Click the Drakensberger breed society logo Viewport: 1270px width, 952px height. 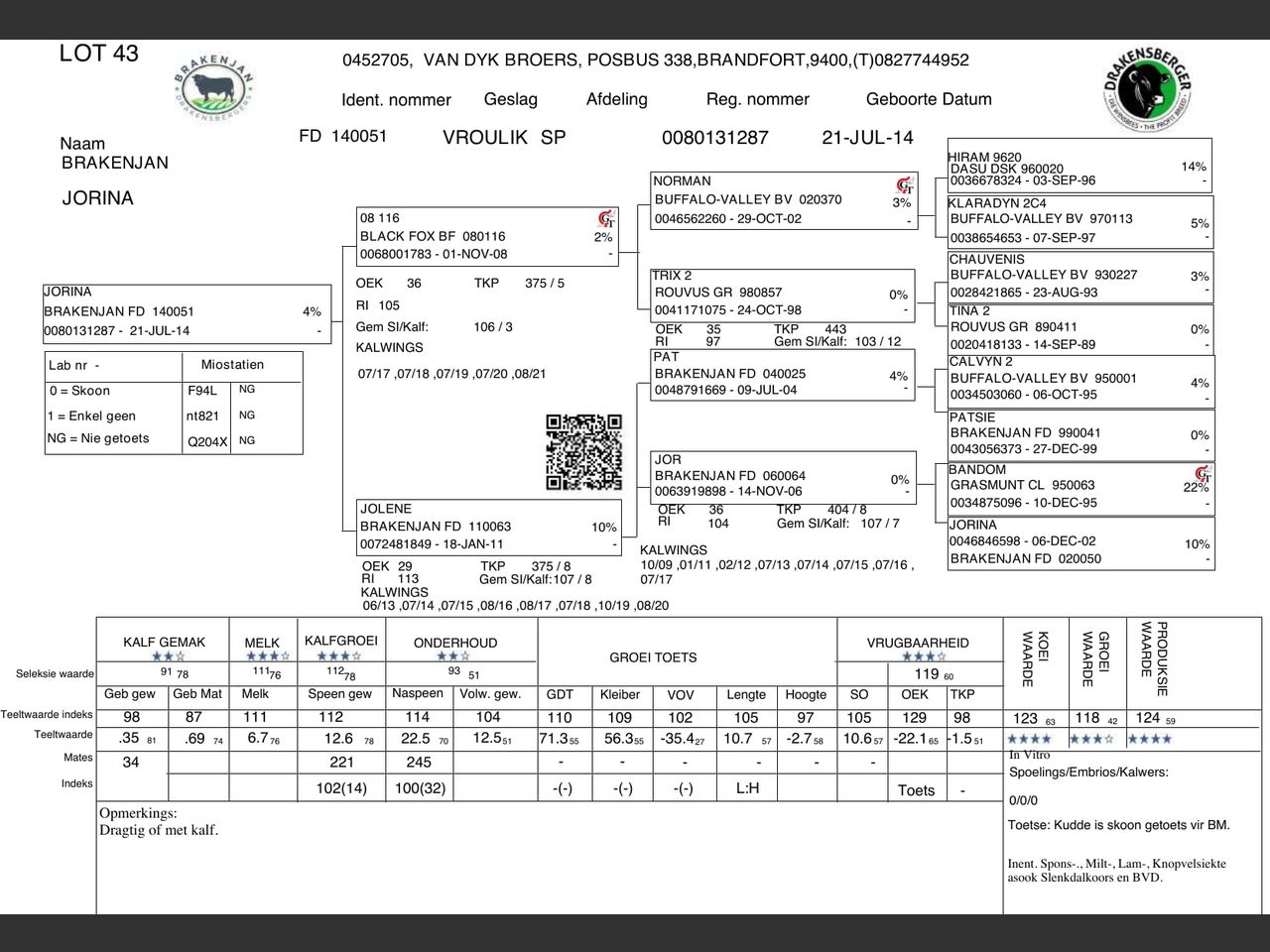[x=1145, y=92]
